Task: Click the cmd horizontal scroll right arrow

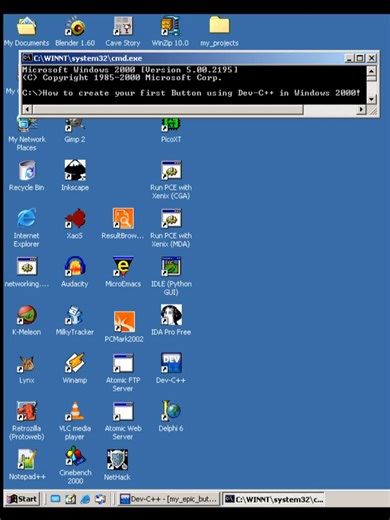Action: click(361, 109)
